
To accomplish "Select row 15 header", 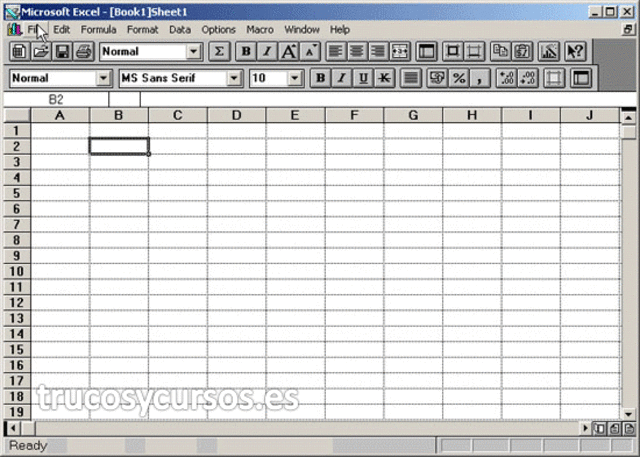I will coord(17,350).
